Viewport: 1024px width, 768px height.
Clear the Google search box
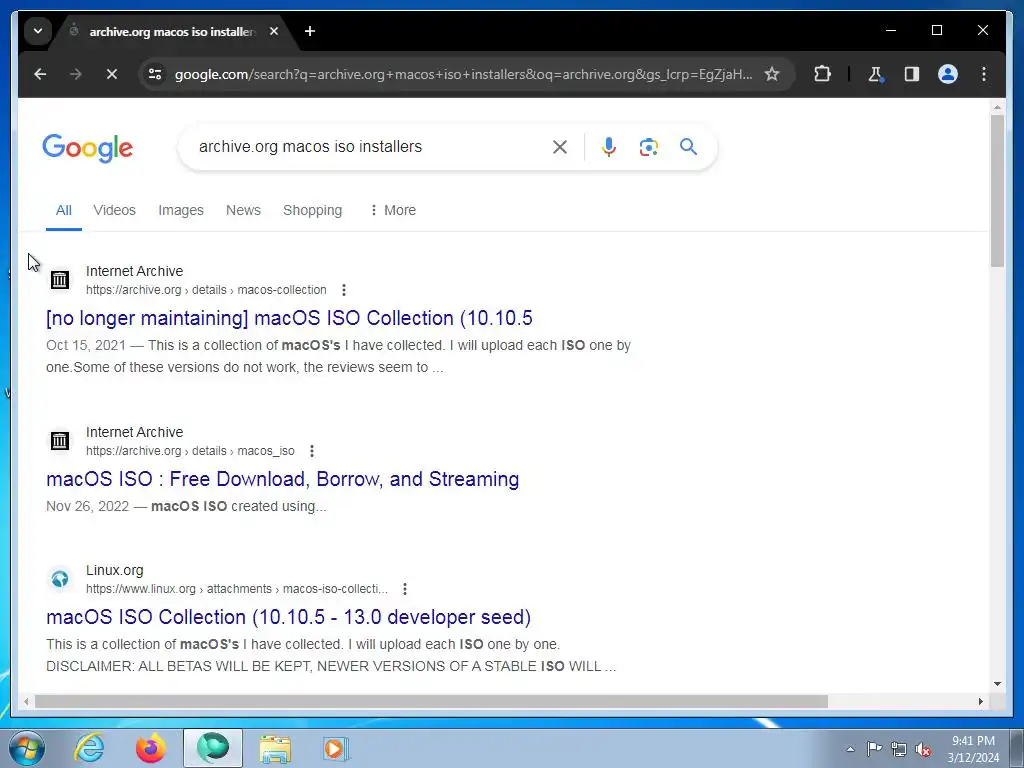point(560,147)
